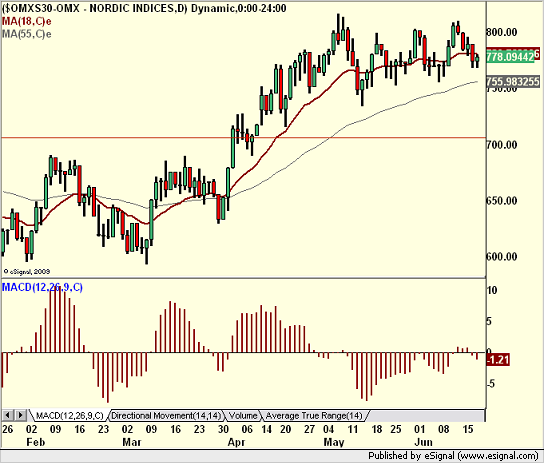Viewport: 544px width, 463px height.
Task: Click the horizontal orange line near 700
Action: click(244, 138)
